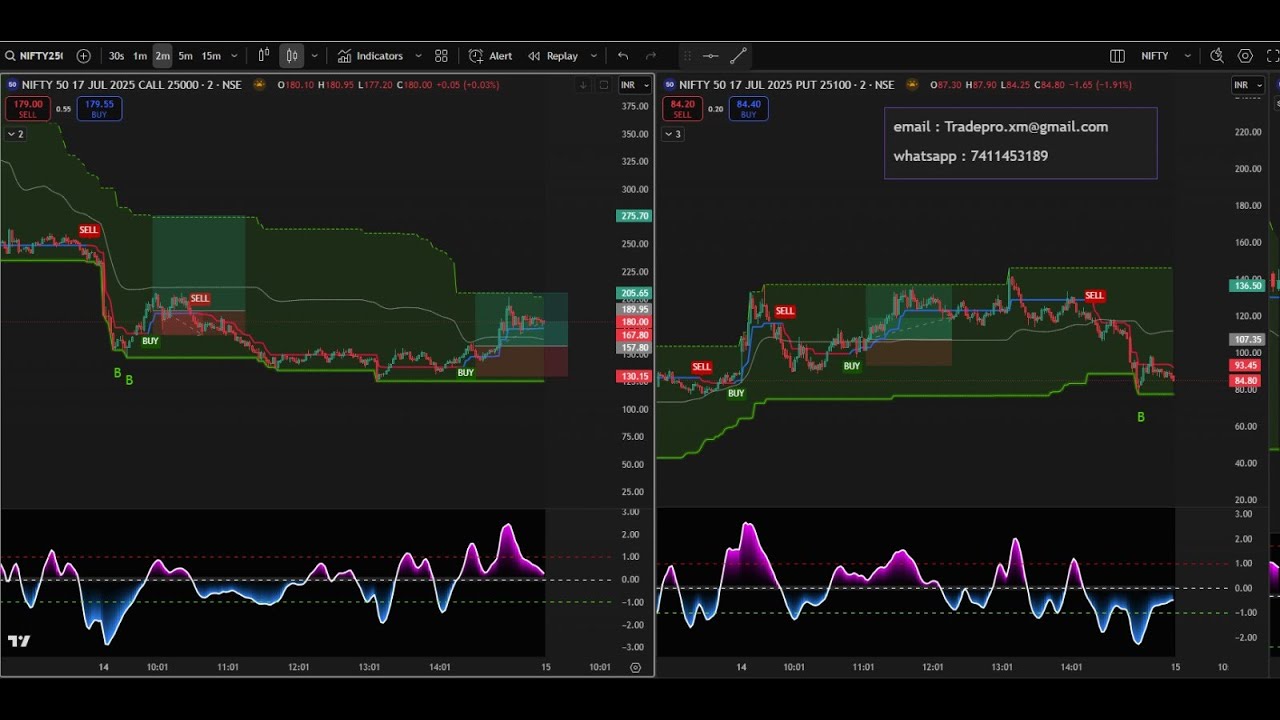The height and width of the screenshot is (720, 1280).
Task: Collapse indicator legend on CALL chart
Action: [16, 134]
